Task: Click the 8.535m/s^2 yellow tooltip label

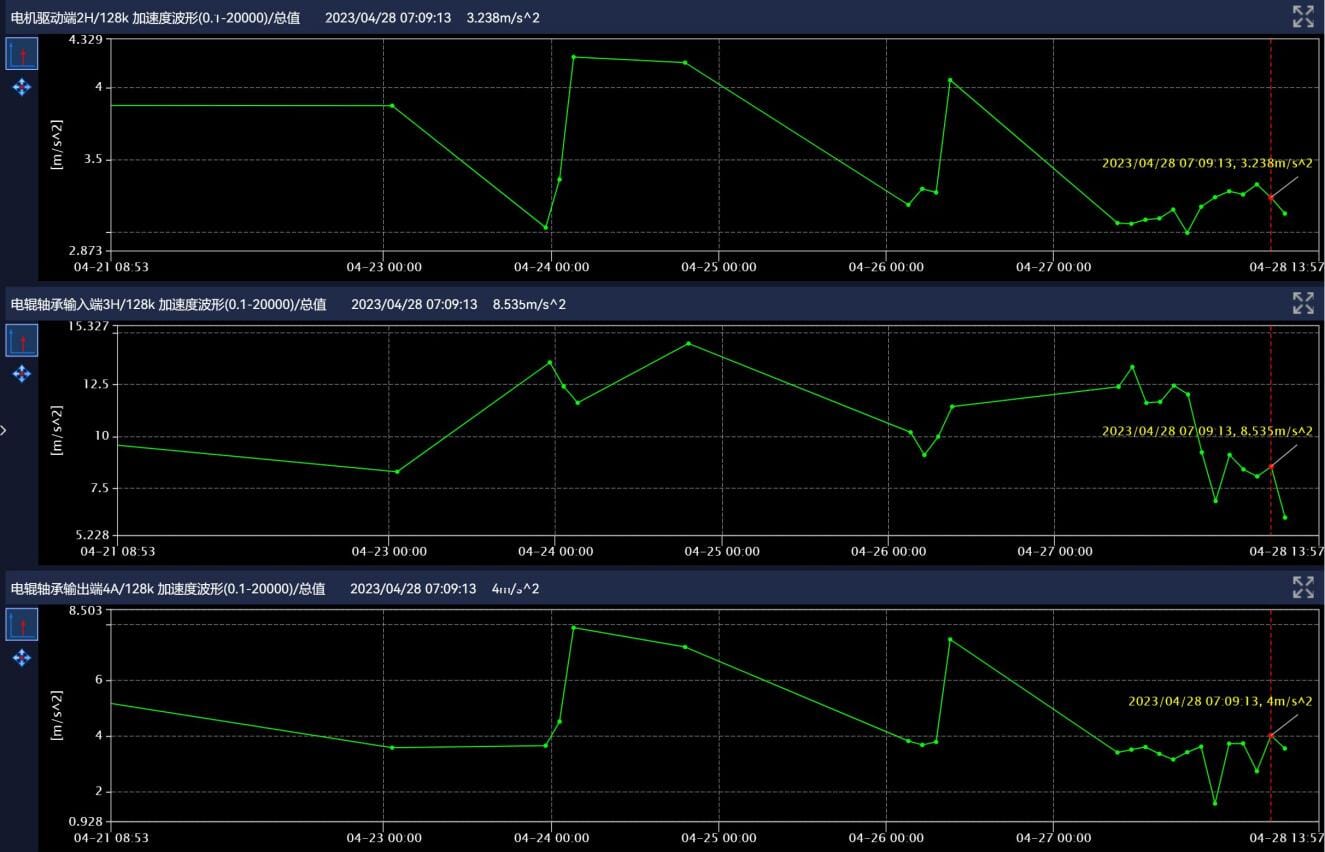Action: [1206, 431]
